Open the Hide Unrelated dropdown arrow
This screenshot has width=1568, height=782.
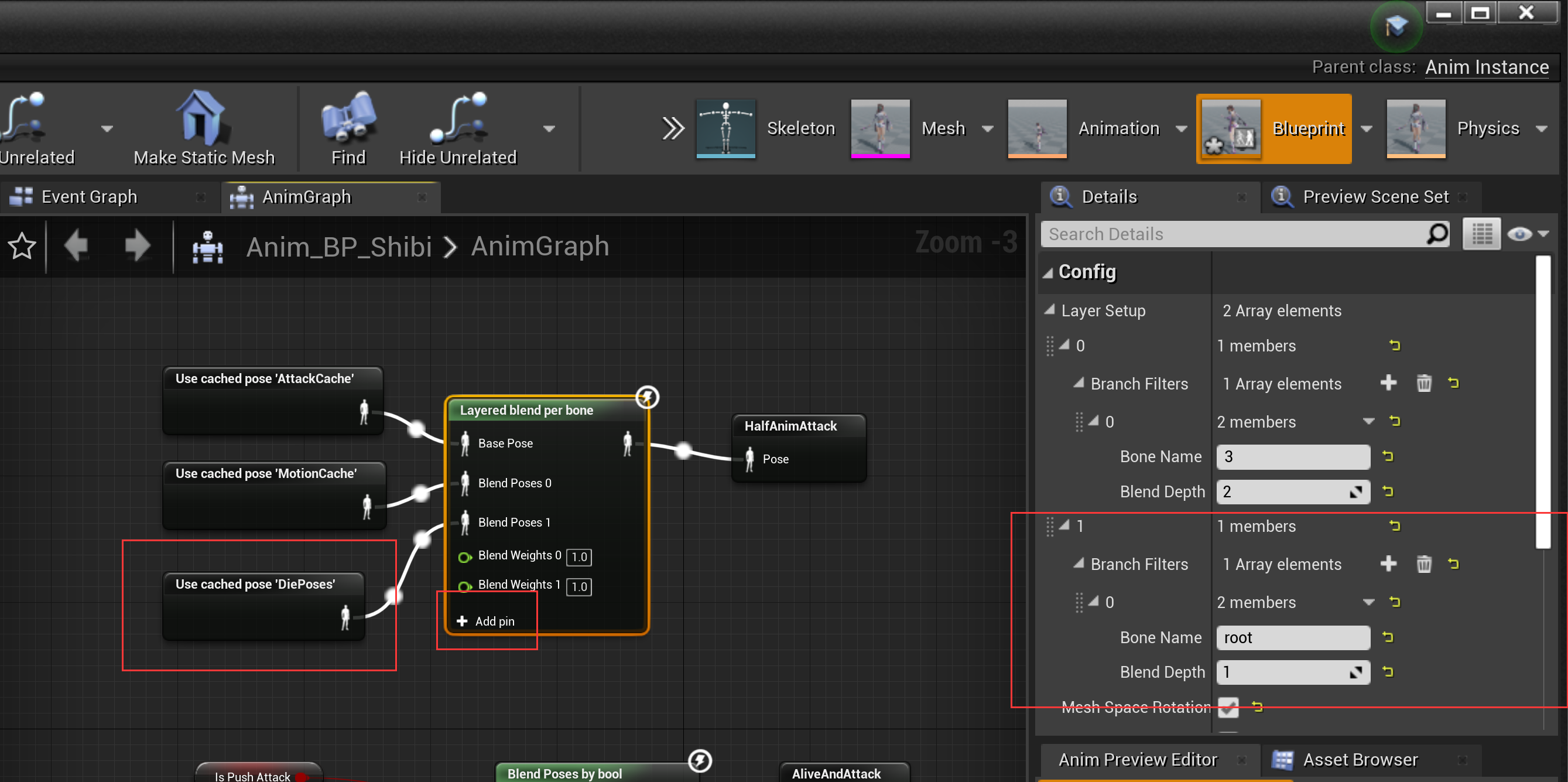(x=549, y=128)
